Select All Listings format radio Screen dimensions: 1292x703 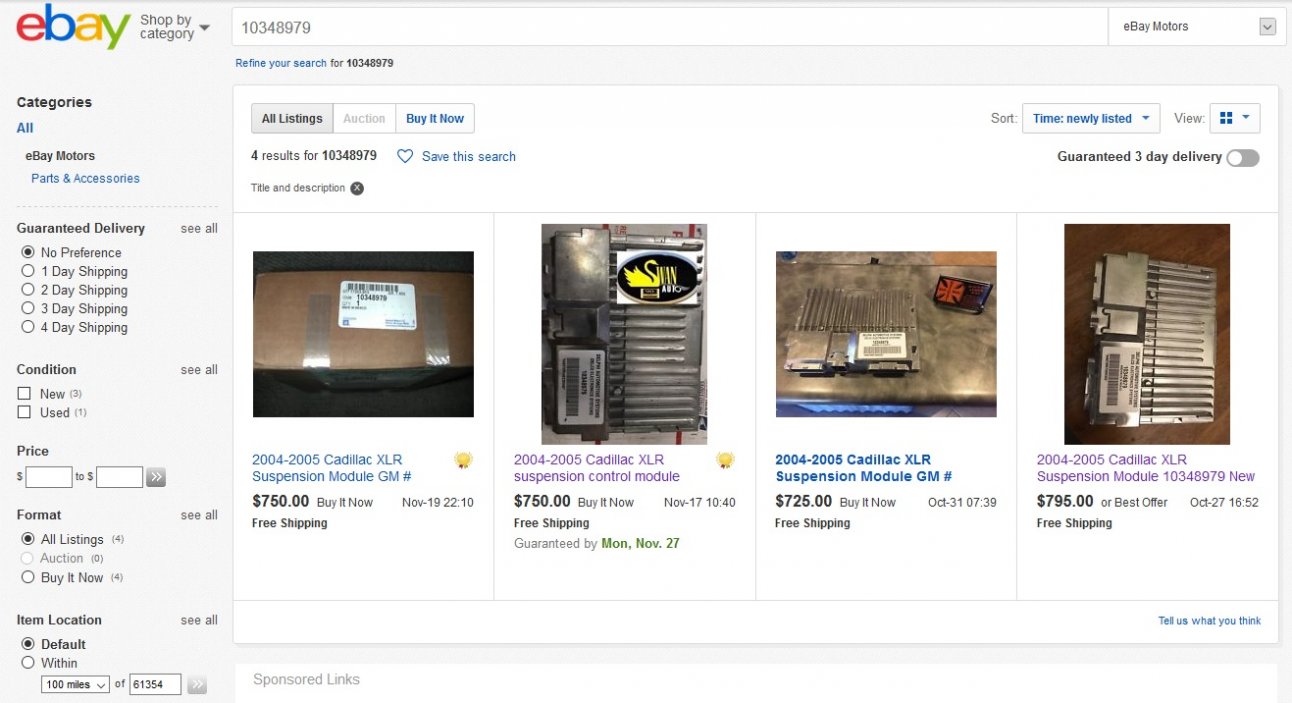(28, 539)
